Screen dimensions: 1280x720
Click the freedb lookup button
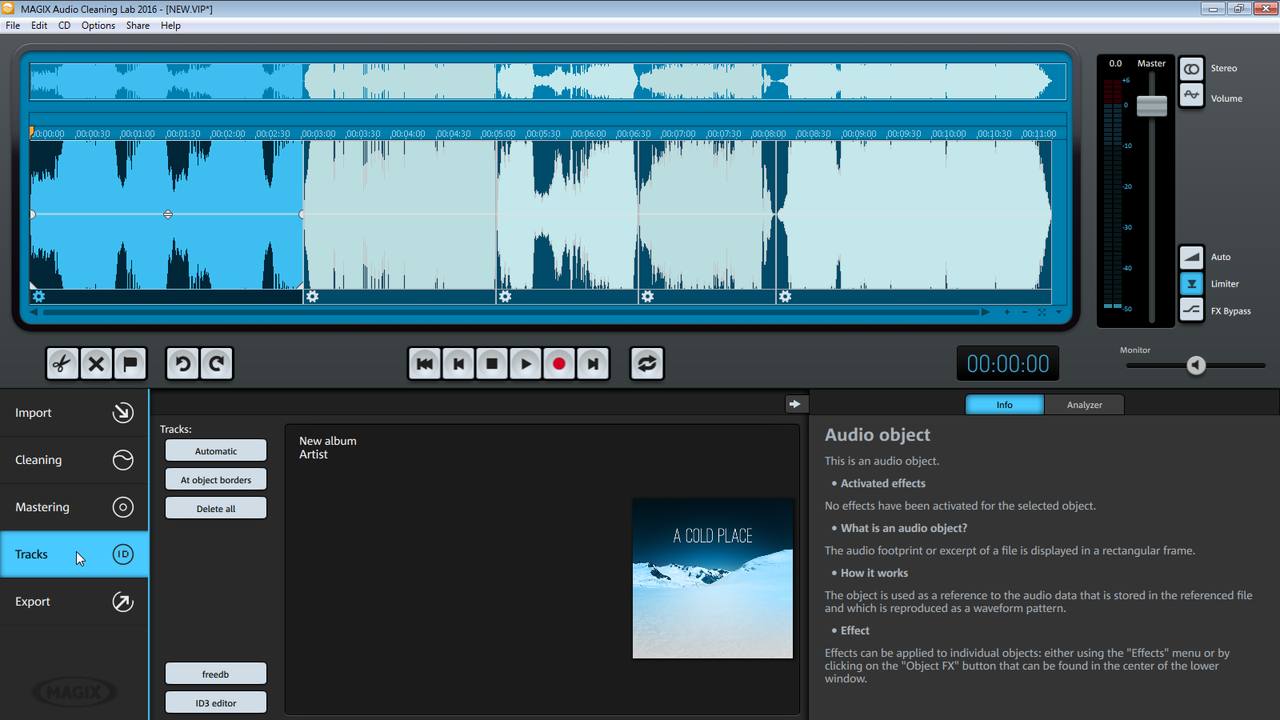click(x=216, y=674)
